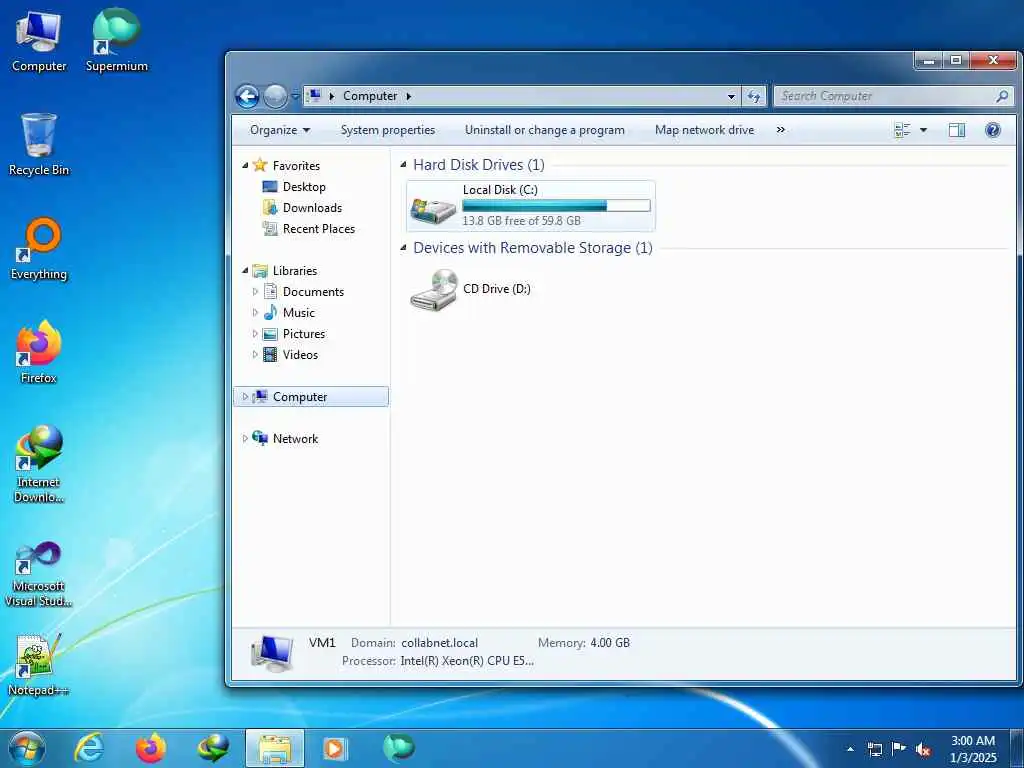
Task: Click the search magnifier icon
Action: [x=1002, y=96]
